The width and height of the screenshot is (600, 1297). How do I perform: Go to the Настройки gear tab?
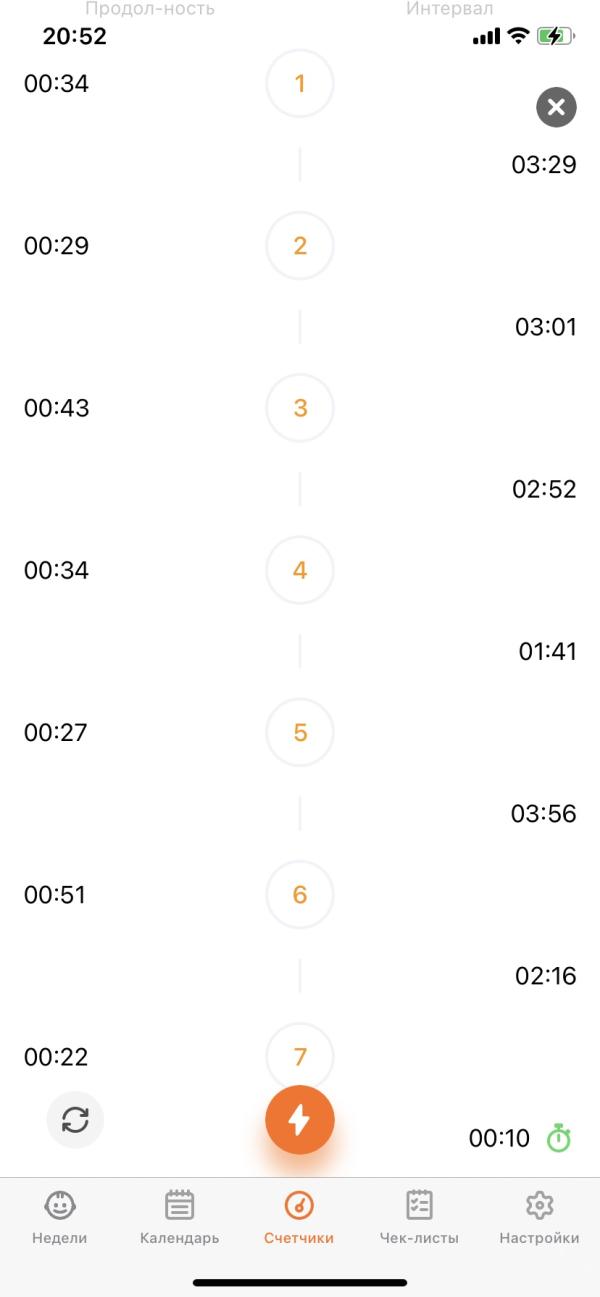coord(539,1218)
